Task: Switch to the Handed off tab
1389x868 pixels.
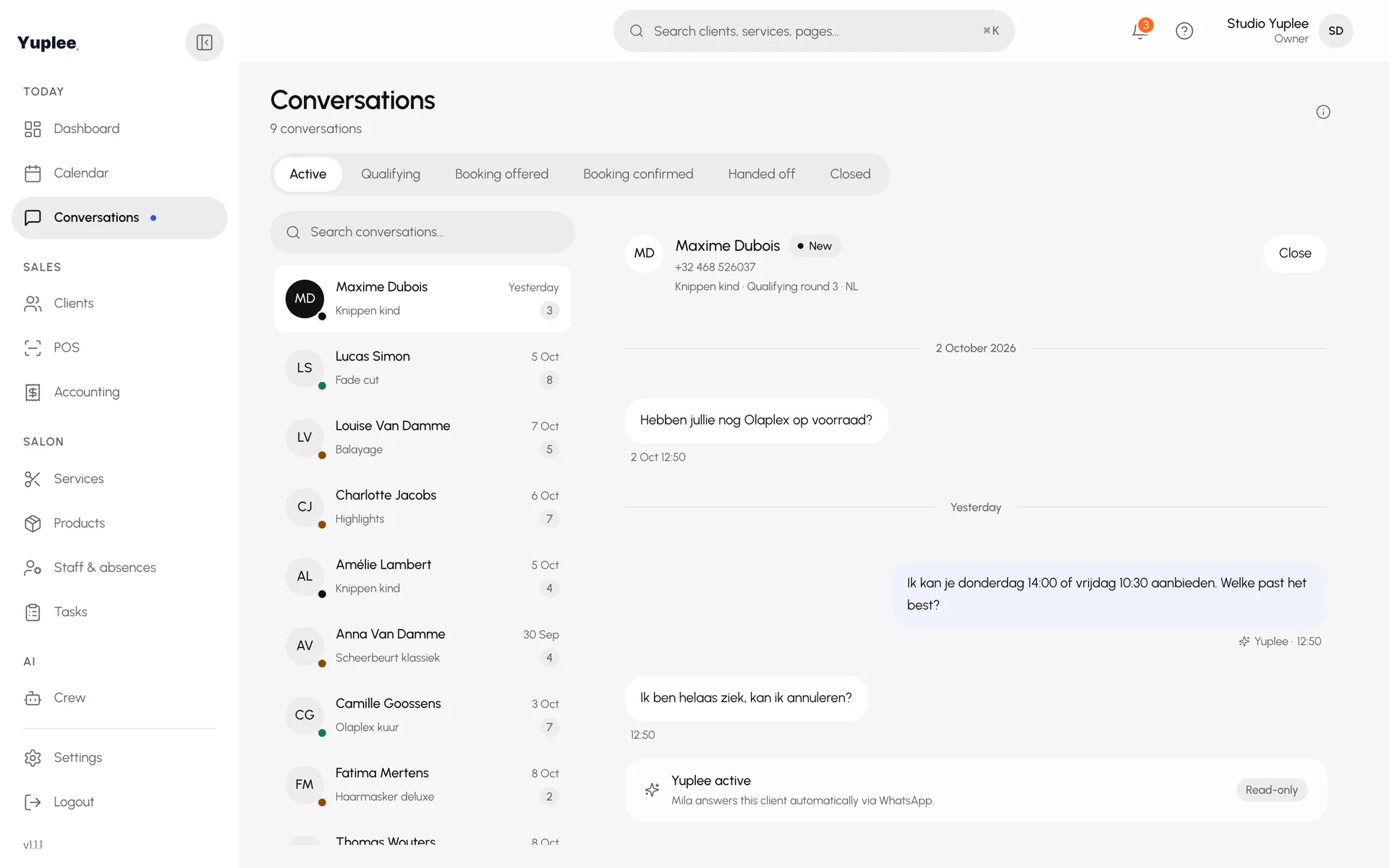Action: point(761,174)
